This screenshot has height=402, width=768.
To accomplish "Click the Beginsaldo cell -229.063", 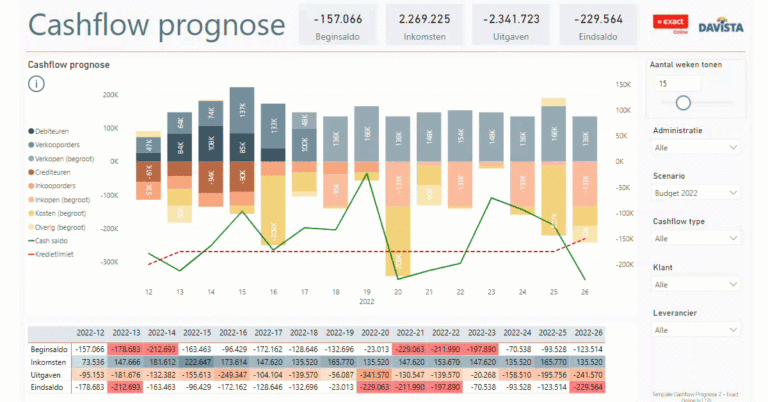I will [410, 350].
